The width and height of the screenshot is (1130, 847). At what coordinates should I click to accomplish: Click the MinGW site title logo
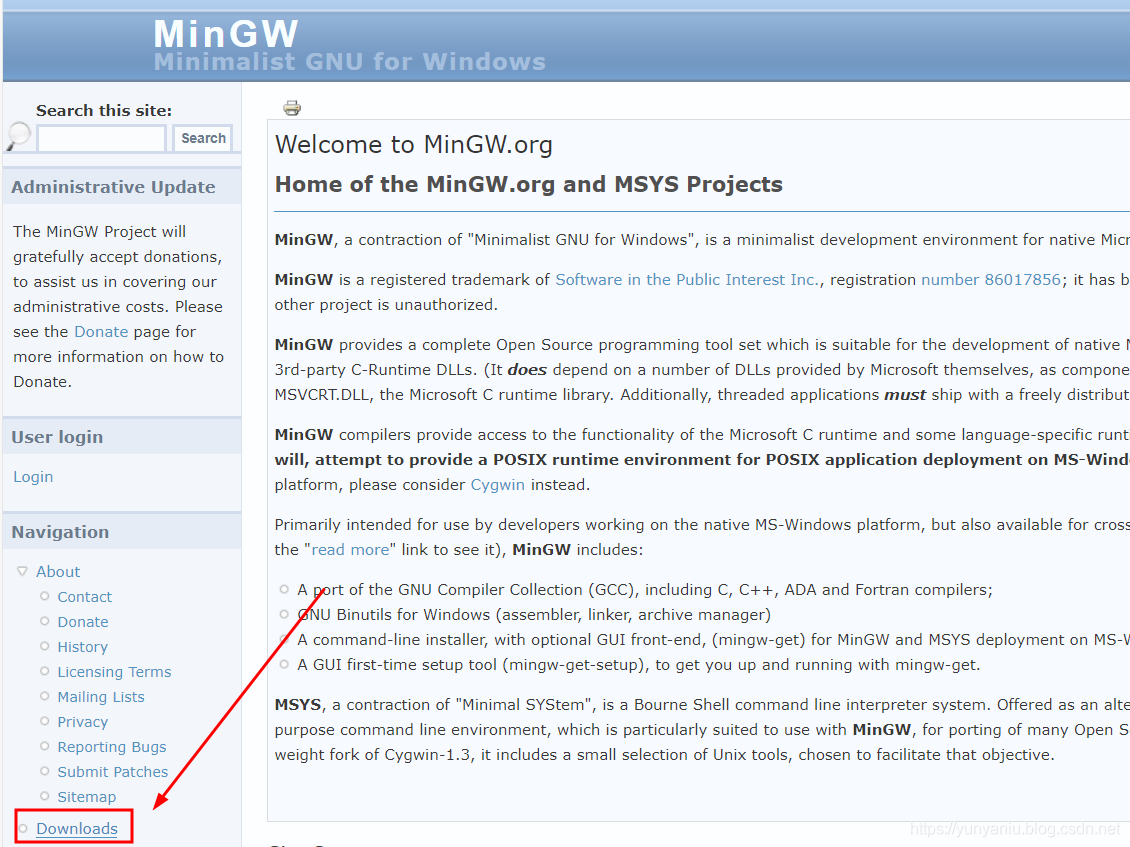tap(226, 34)
